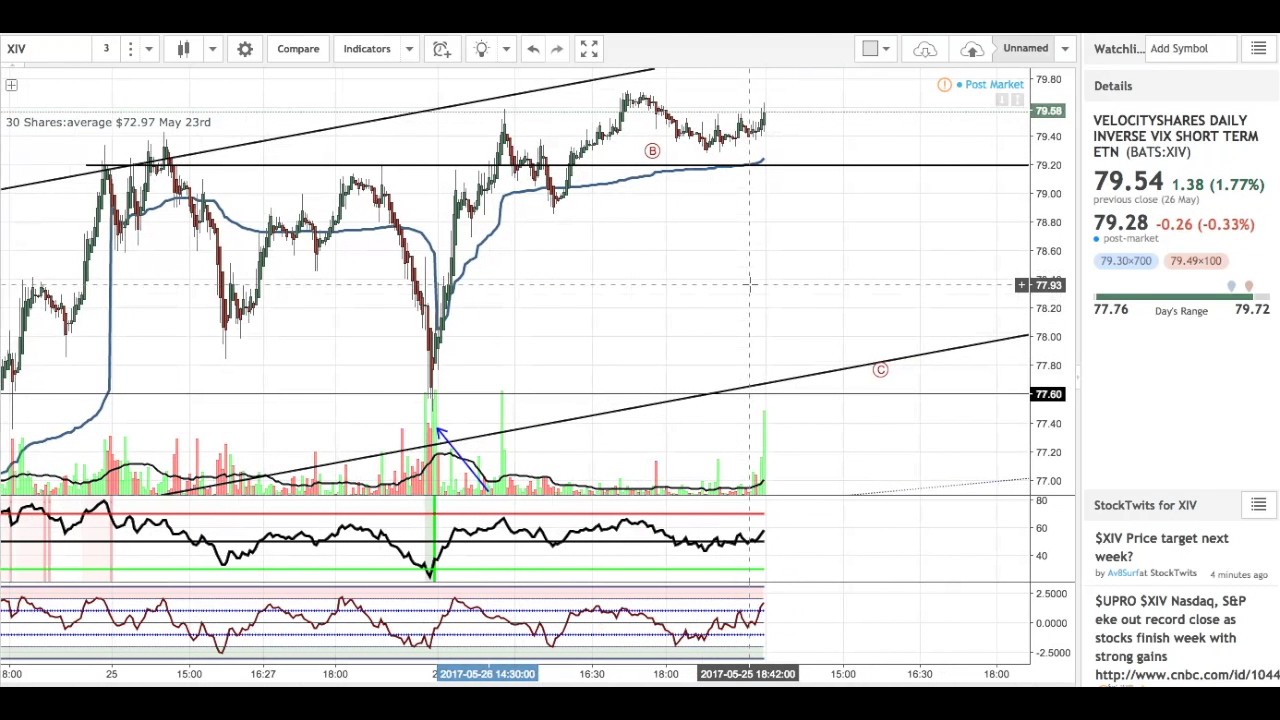Open the interval options dots menu

pyautogui.click(x=130, y=48)
